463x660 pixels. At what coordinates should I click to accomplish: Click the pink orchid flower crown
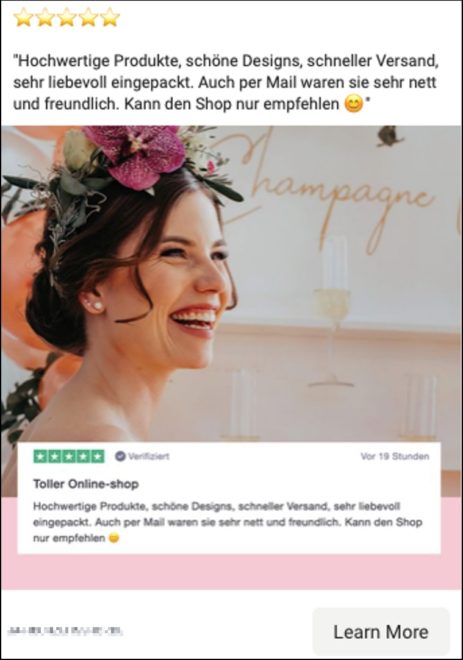[139, 154]
